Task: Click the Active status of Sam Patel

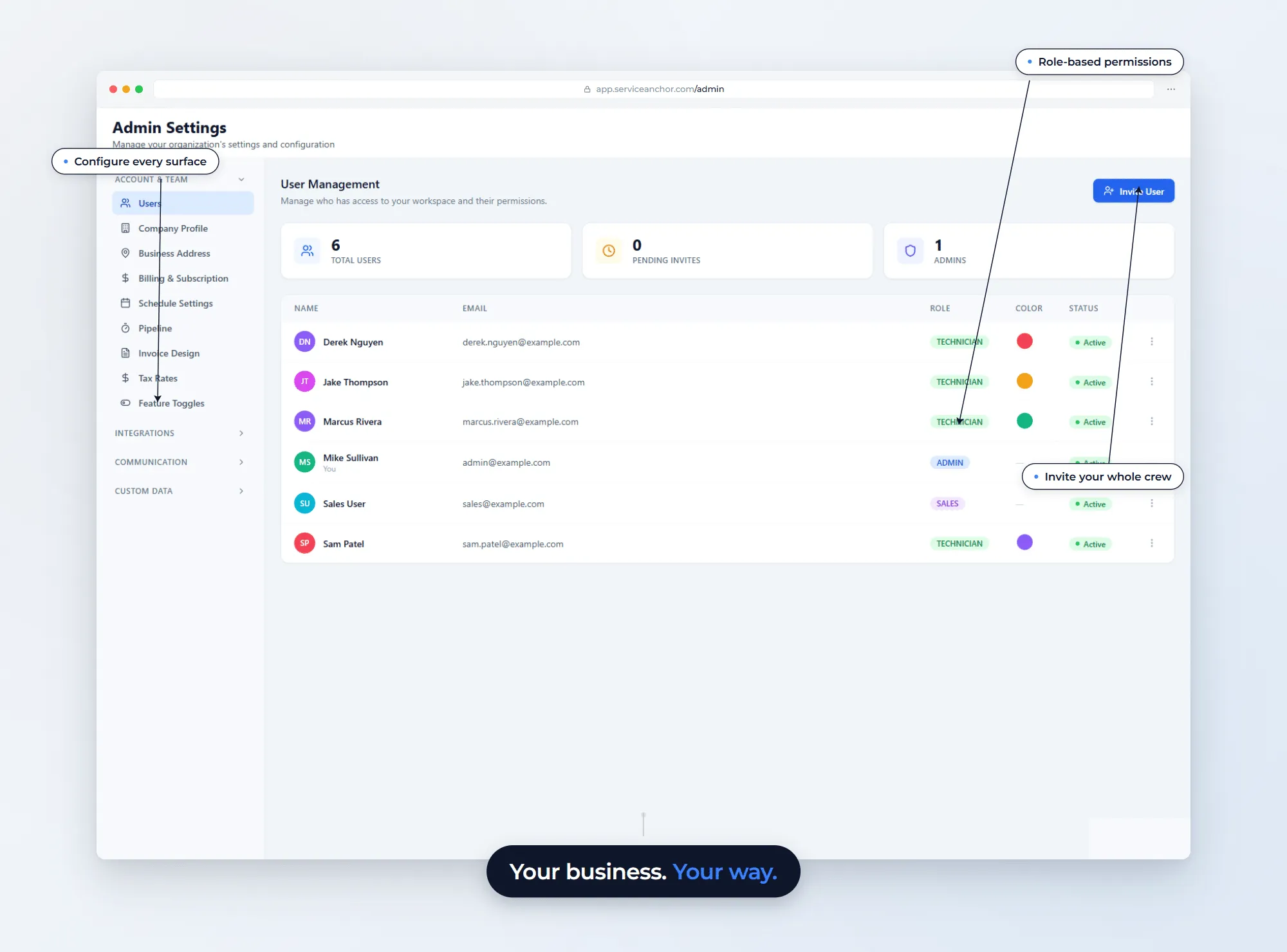Action: [x=1091, y=544]
